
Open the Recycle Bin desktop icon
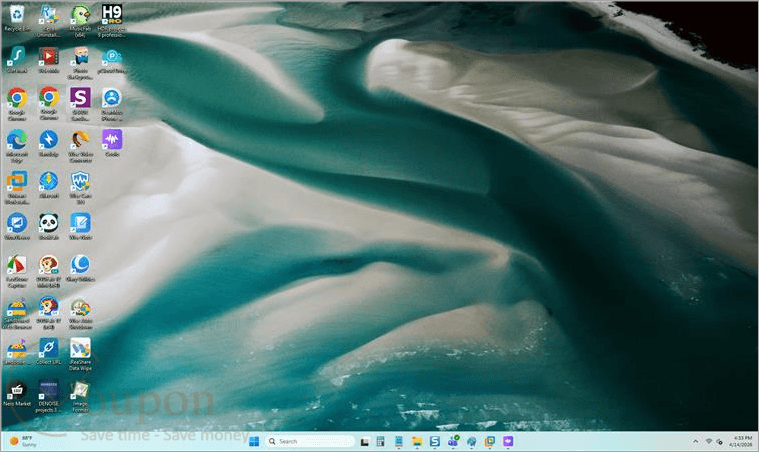17,18
